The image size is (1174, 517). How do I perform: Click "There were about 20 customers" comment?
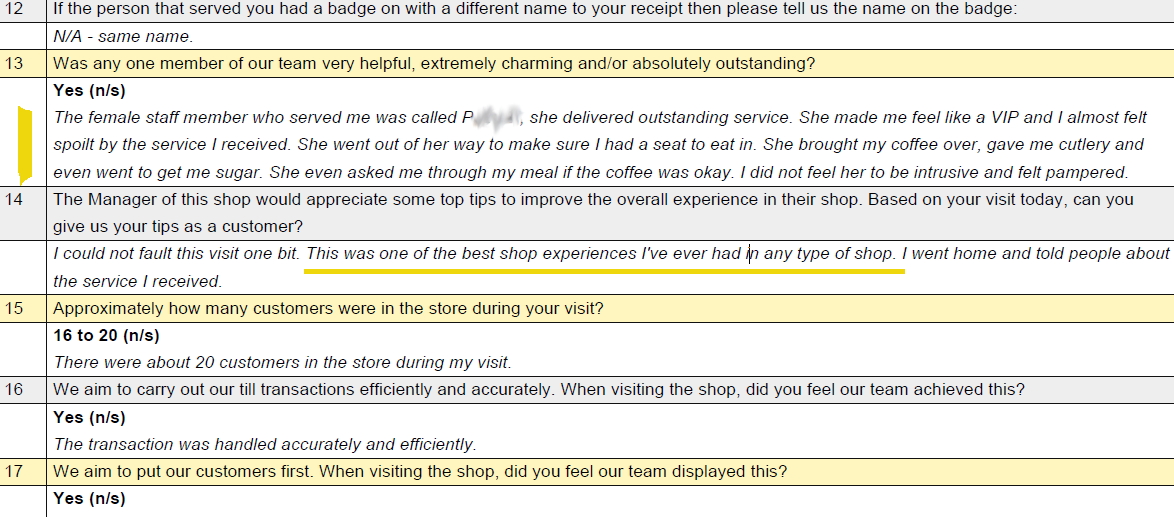coord(281,362)
